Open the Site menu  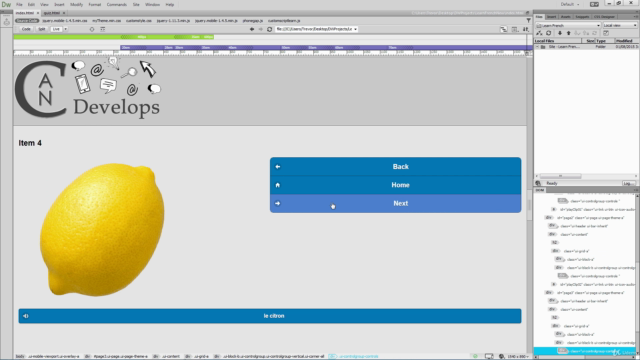(x=136, y=4)
